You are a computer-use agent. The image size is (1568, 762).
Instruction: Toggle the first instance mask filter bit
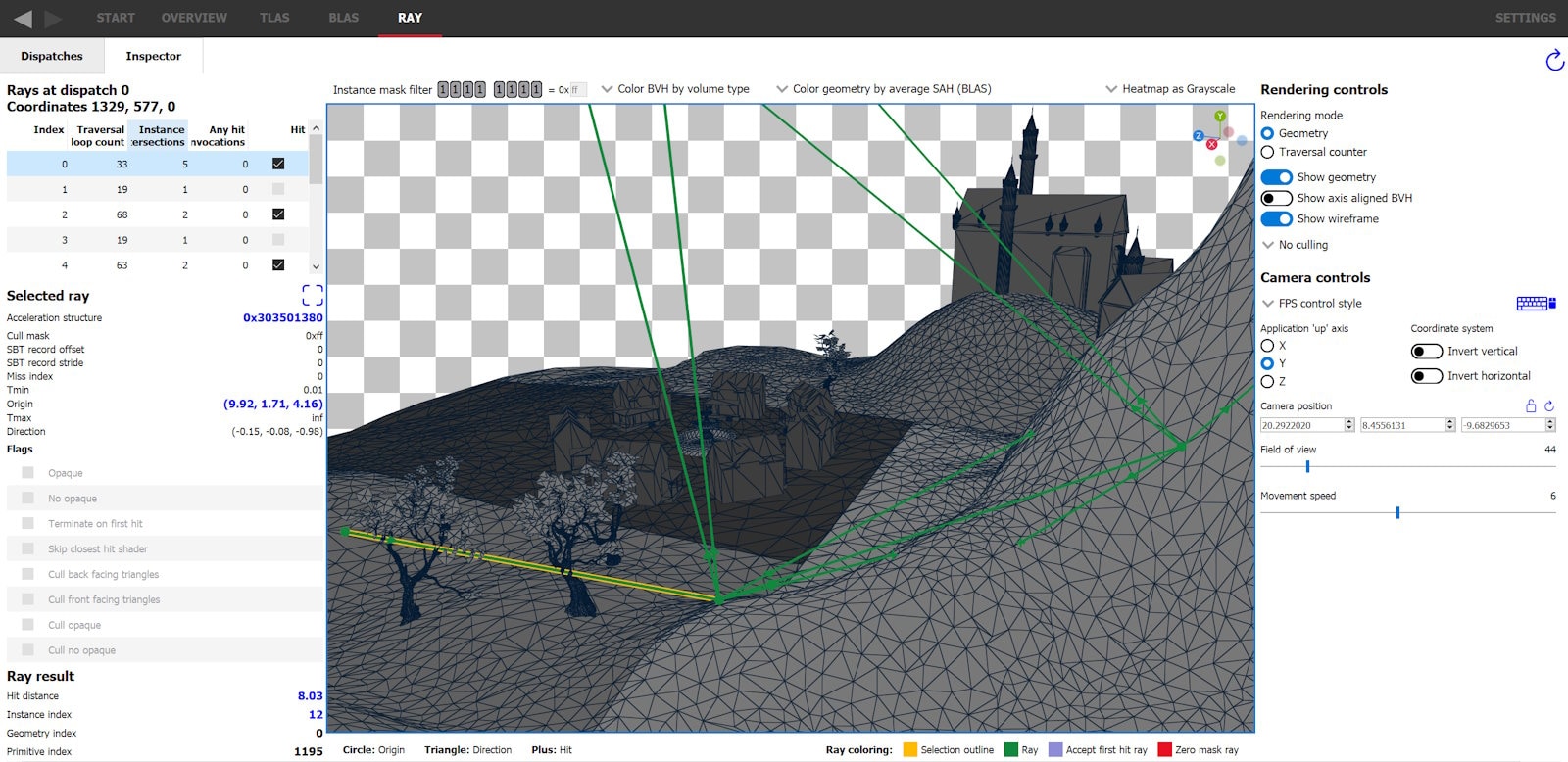pyautogui.click(x=443, y=89)
